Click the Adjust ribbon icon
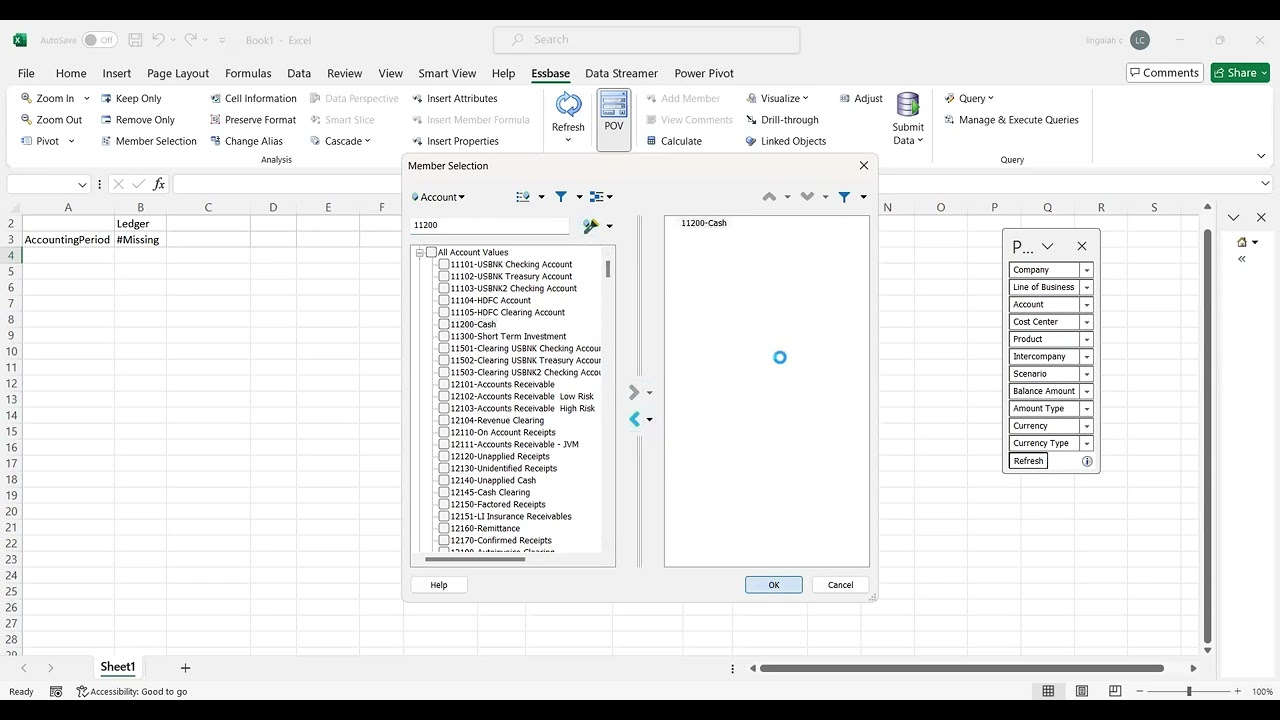The image size is (1280, 720). click(844, 98)
